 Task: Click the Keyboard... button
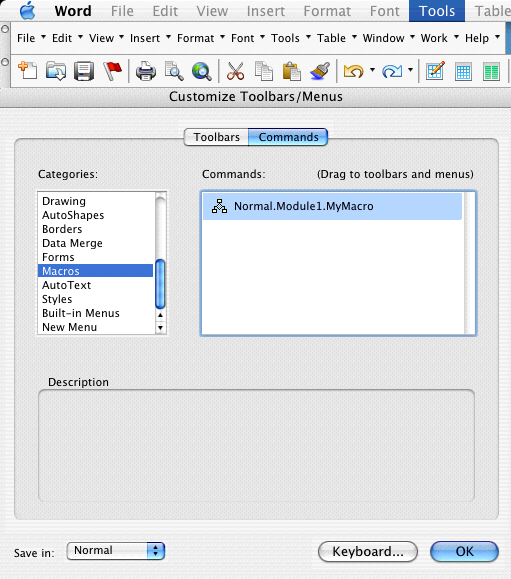point(368,551)
